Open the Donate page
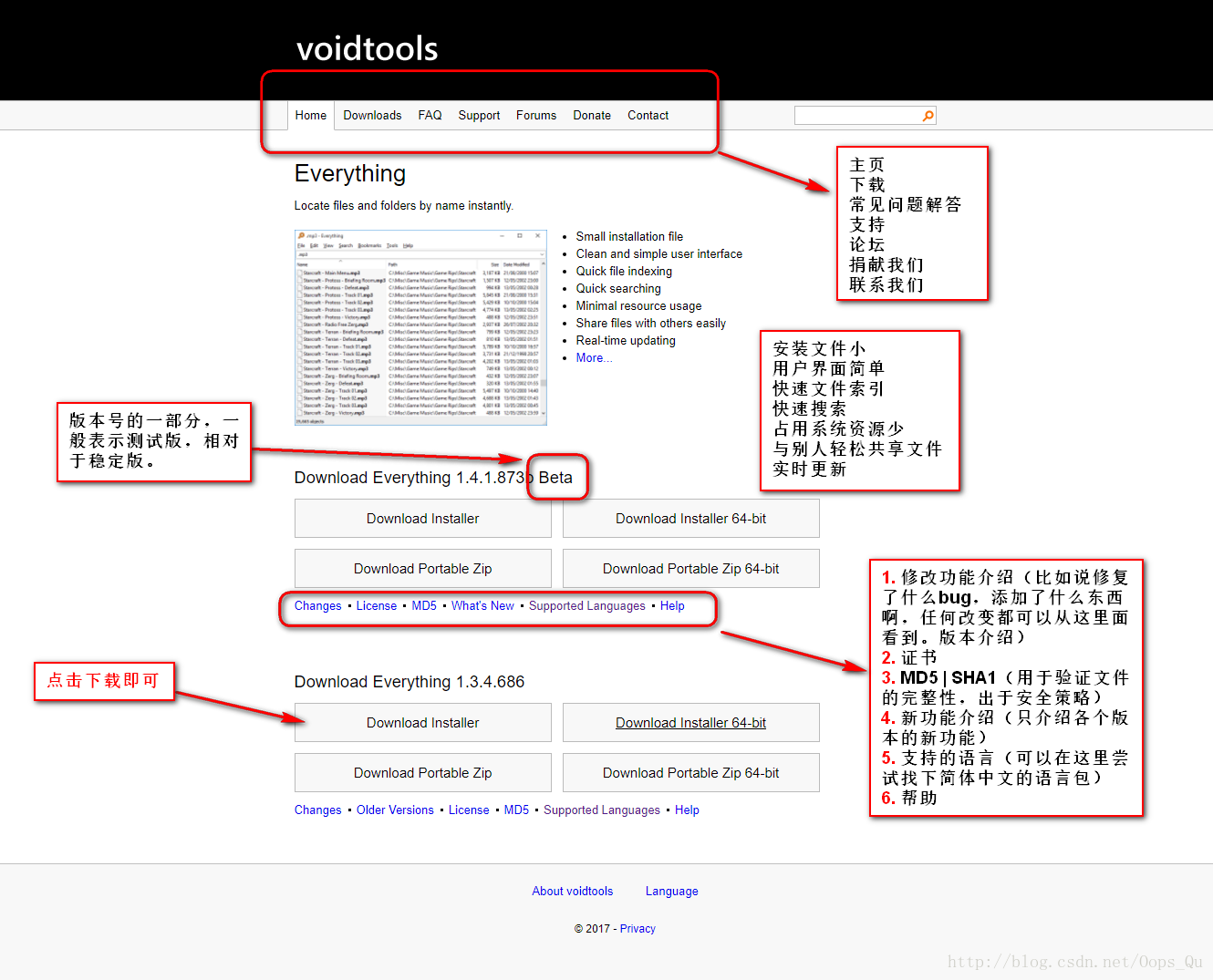 [592, 116]
